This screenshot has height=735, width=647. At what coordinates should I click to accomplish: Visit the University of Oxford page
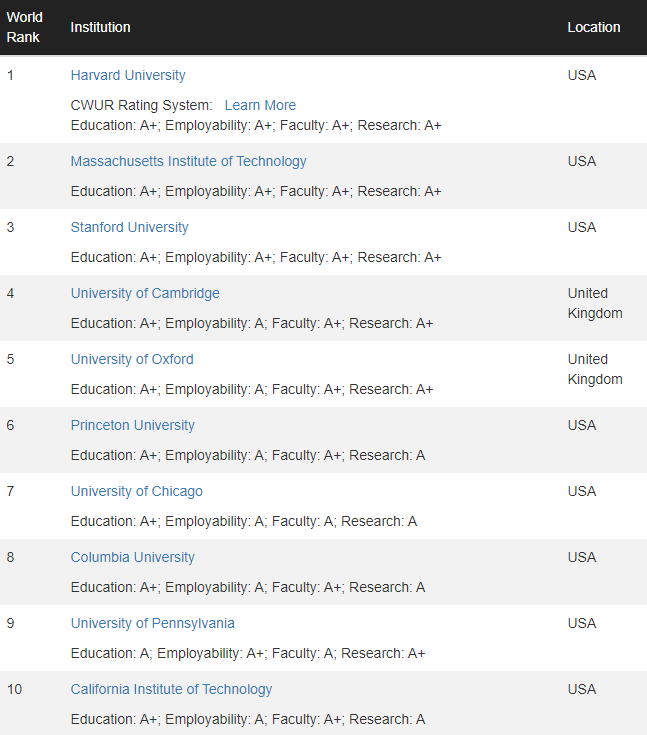coord(132,360)
